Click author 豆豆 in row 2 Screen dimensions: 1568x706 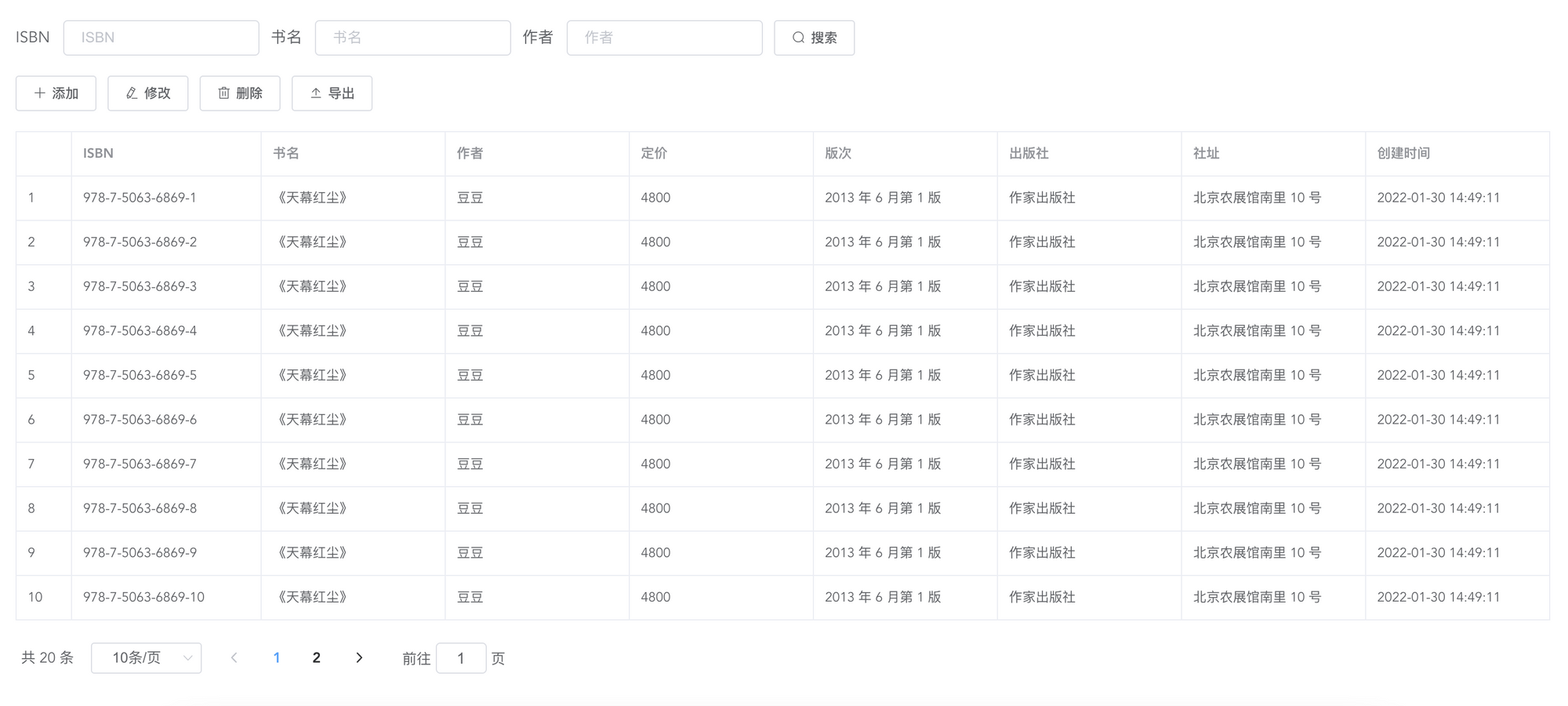pos(470,242)
